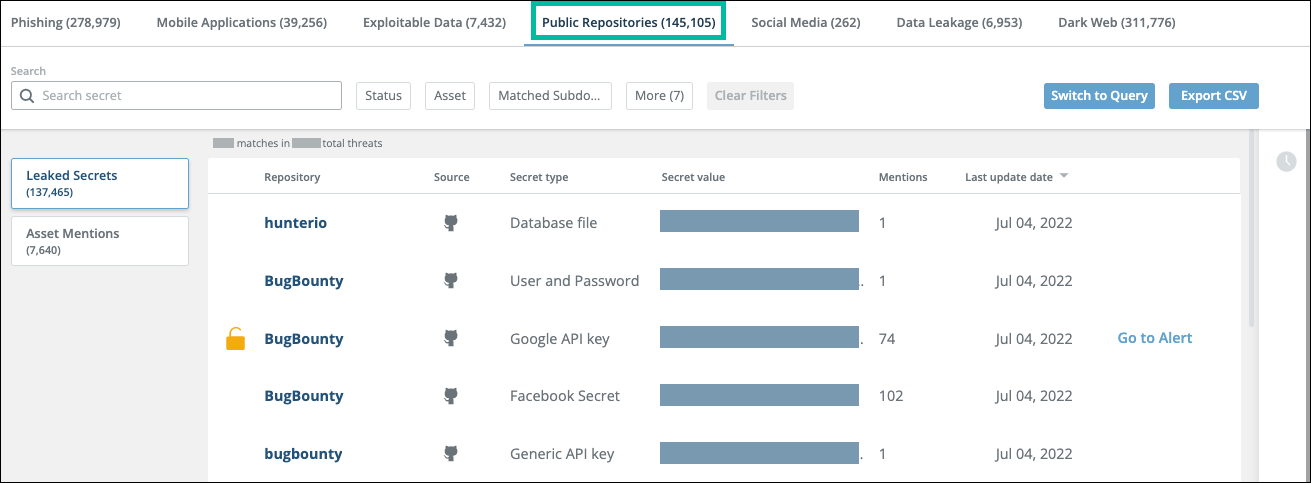Click the magnifier icon in the search box
The height and width of the screenshot is (483, 1311).
(x=27, y=96)
